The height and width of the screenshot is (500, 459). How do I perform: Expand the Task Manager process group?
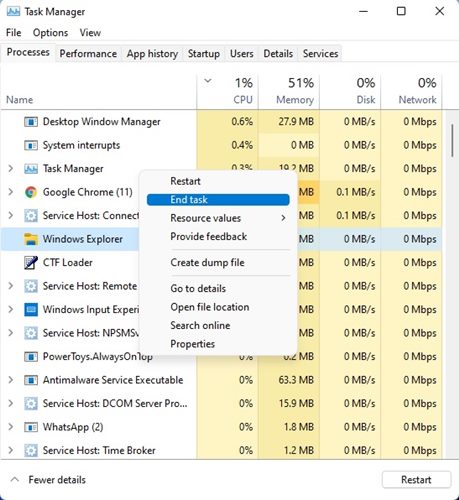(x=11, y=169)
